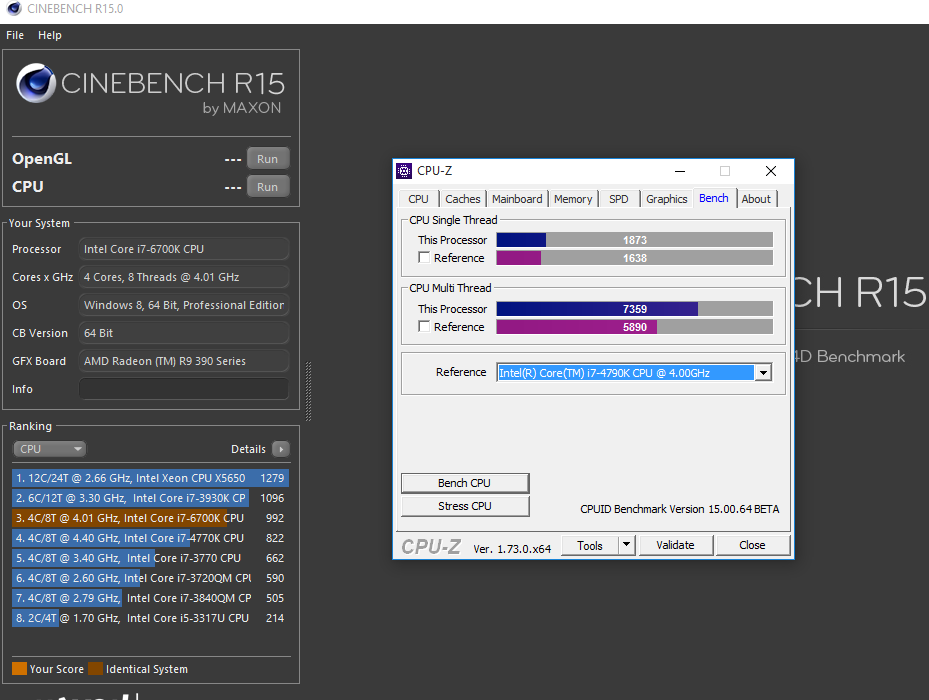Click the panel splitter grip handle
Viewport: 929px width, 700px height.
click(x=308, y=391)
